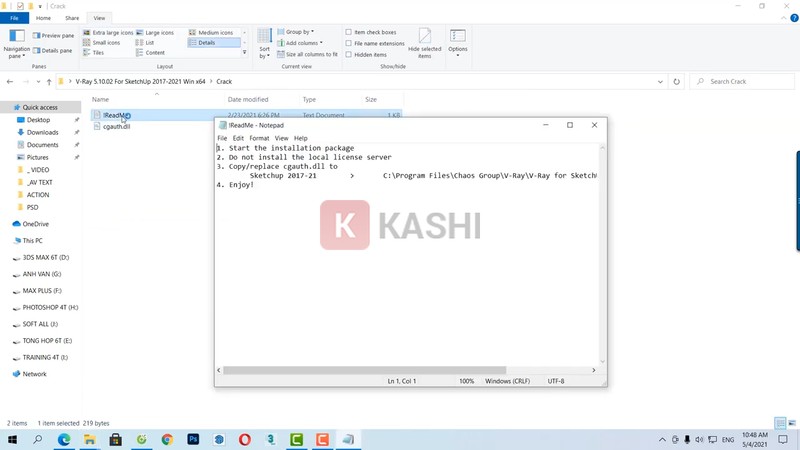Switch layout to Content
This screenshot has width=800, height=450.
pyautogui.click(x=150, y=53)
